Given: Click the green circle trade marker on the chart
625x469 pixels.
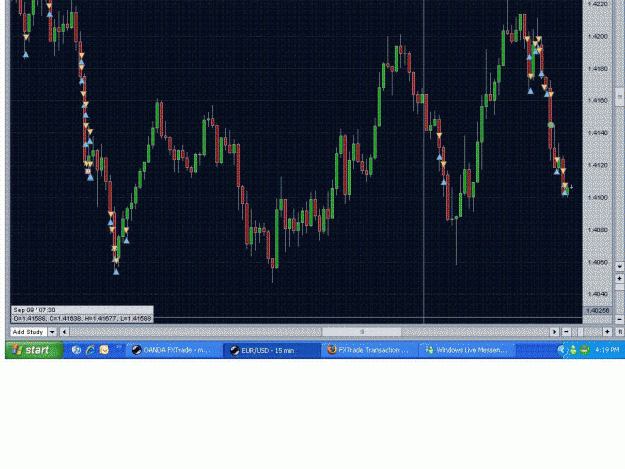Looking at the screenshot, I should (x=551, y=125).
